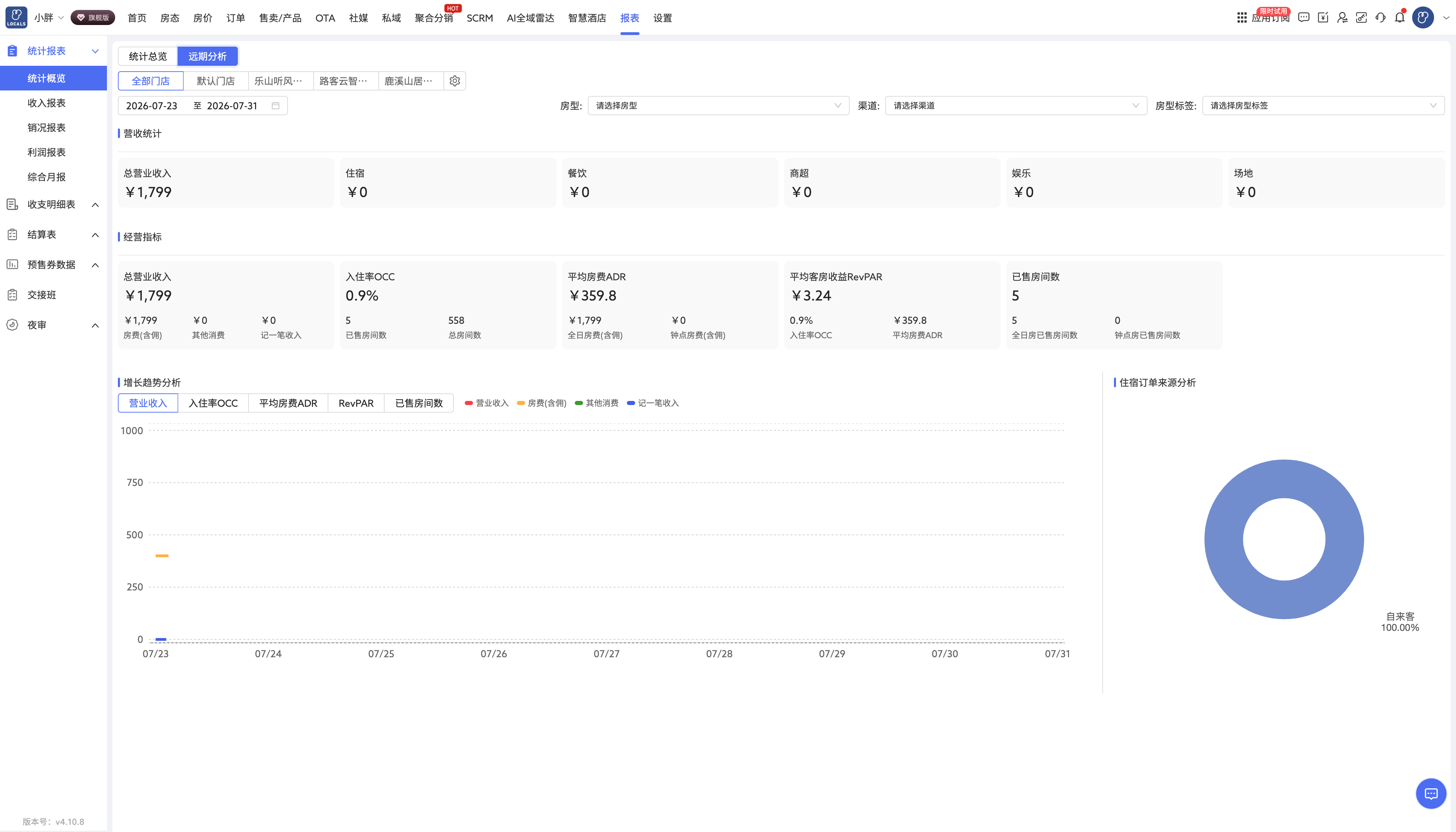Open the 小胖 account dropdown

coord(49,18)
